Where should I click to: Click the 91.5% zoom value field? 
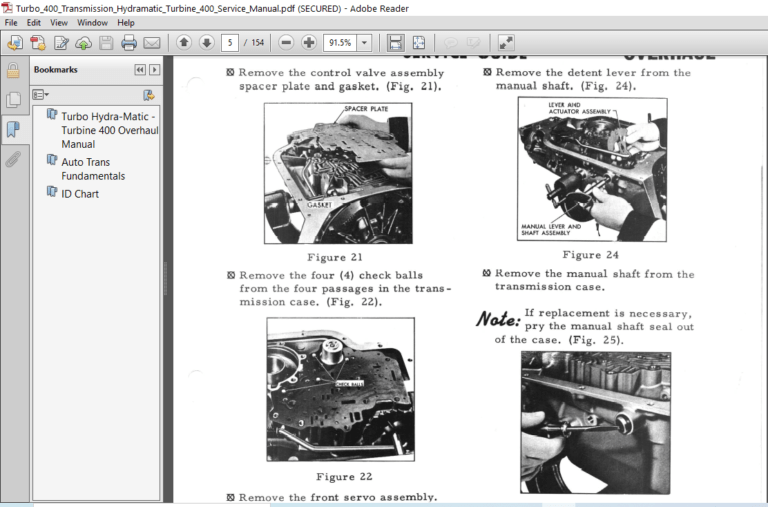[340, 43]
